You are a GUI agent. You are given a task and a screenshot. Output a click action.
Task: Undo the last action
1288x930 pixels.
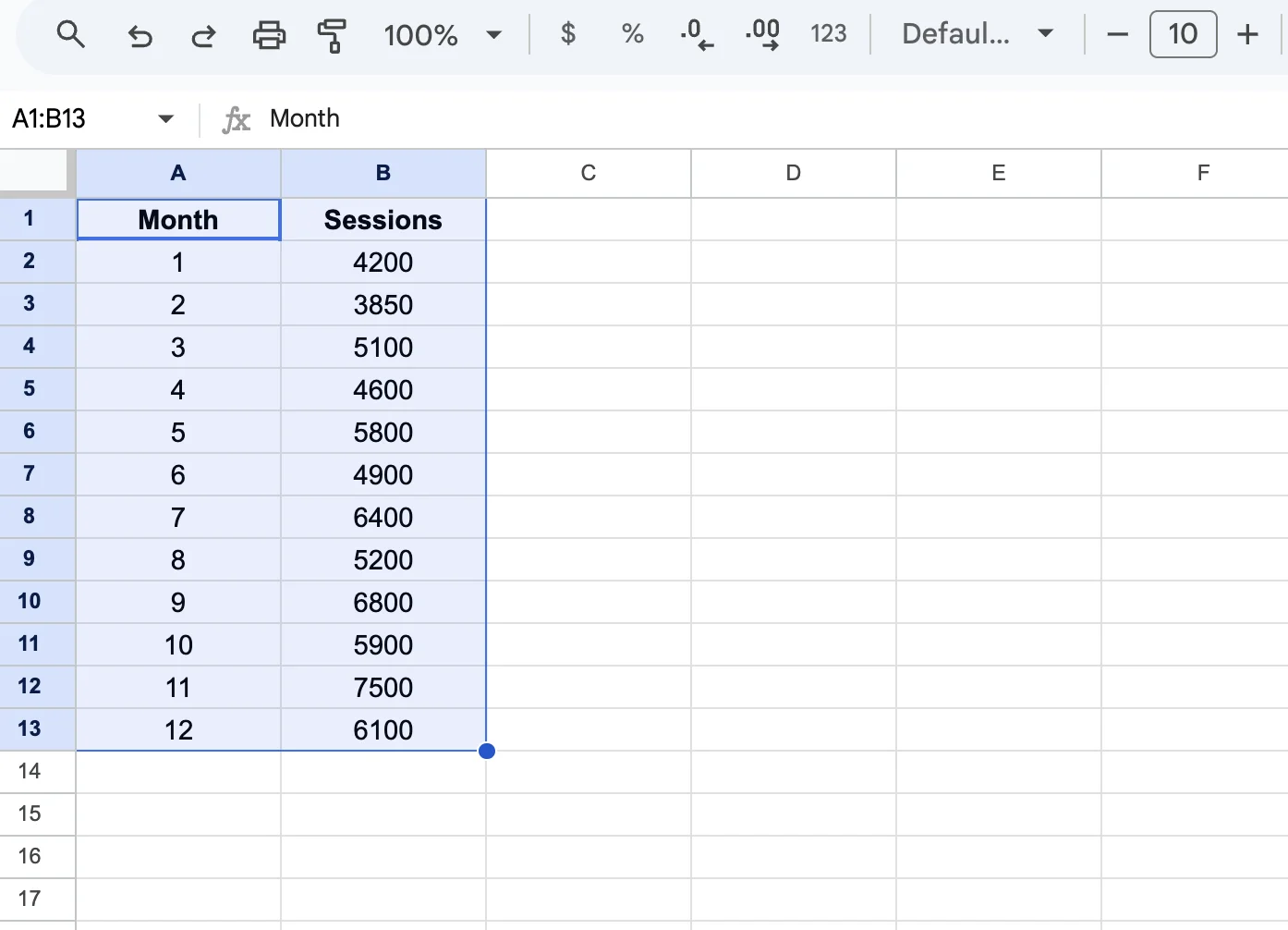click(x=139, y=34)
